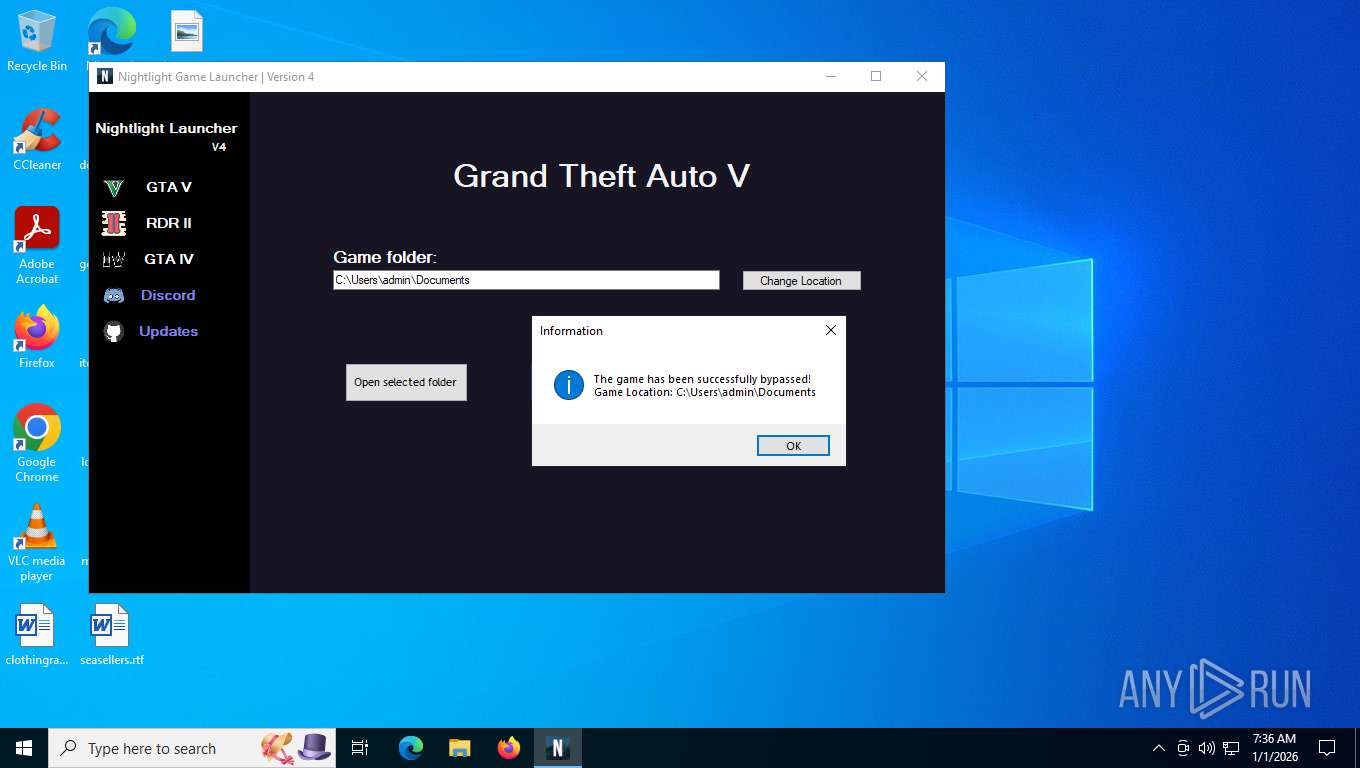
Task: Click the Nightlight Launcher sidebar title
Action: pos(166,128)
